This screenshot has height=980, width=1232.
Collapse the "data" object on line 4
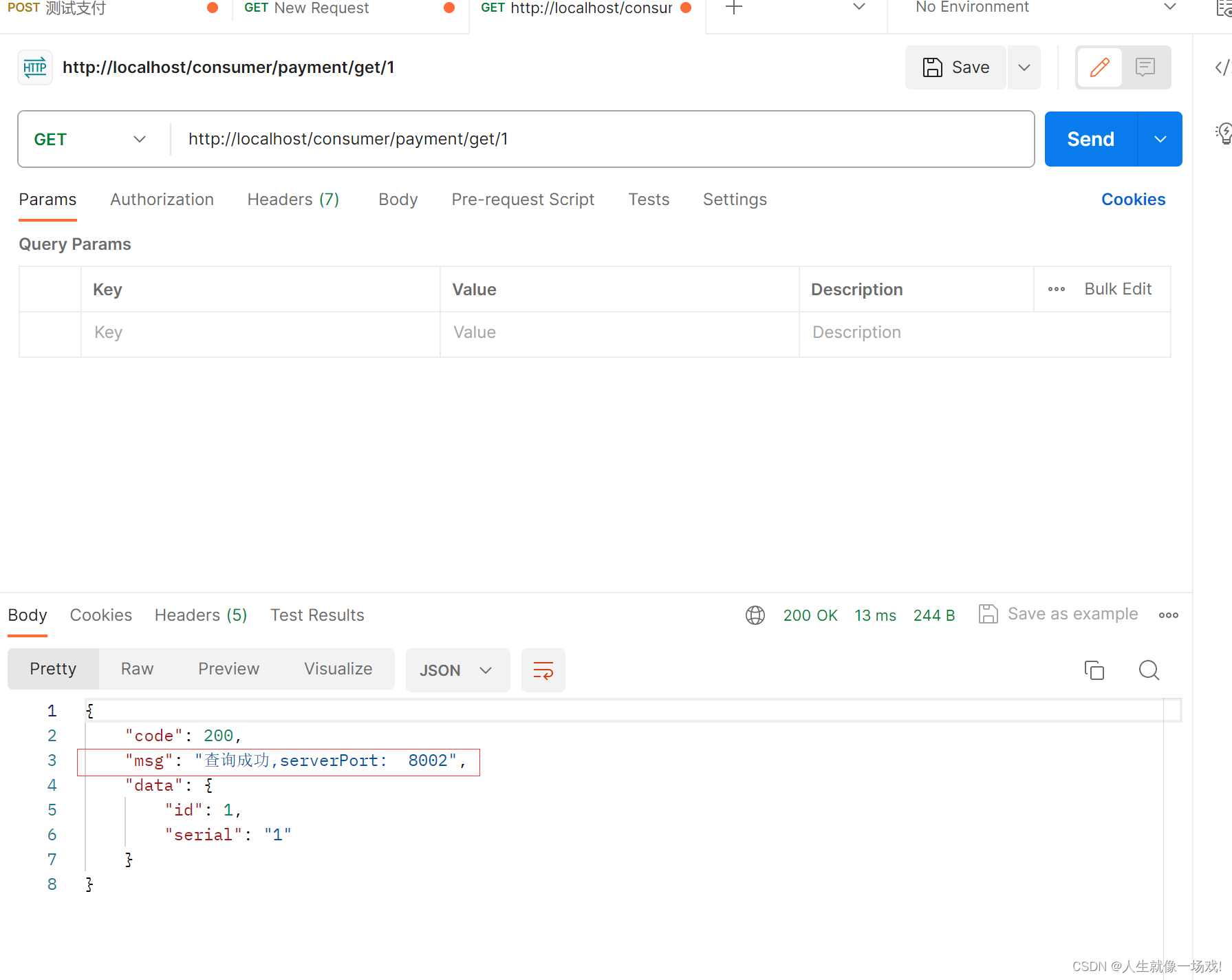click(x=209, y=785)
